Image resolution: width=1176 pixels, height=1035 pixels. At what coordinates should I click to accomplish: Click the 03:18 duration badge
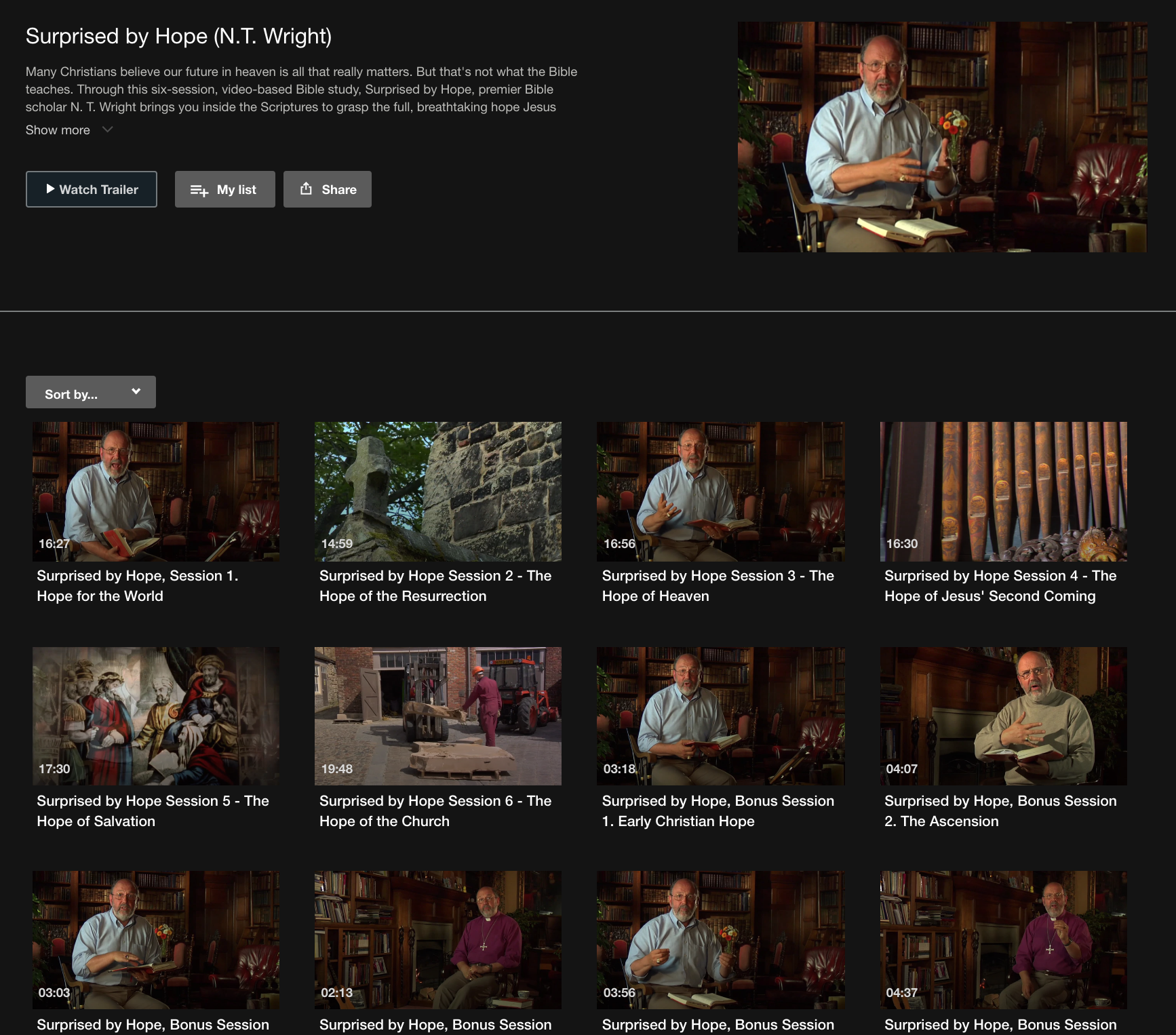point(619,769)
